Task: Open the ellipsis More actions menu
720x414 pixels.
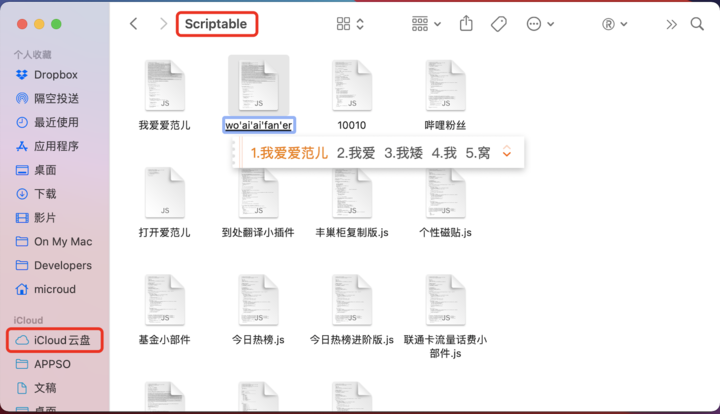Action: point(540,24)
